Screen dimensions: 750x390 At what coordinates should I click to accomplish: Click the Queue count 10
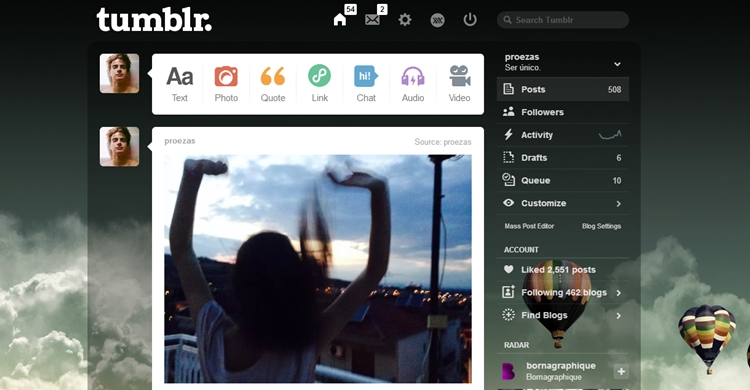617,180
